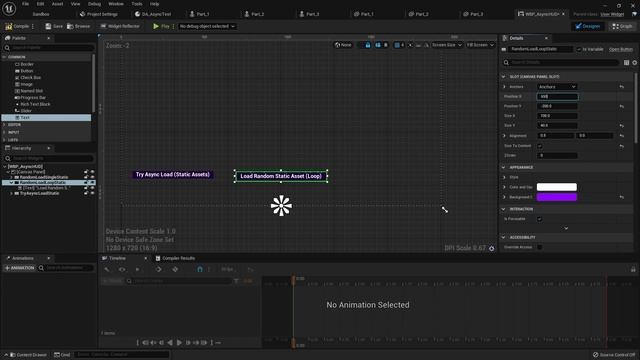Switch to the DA_AsyncTest tab
Screen dimensions: 640x360
pos(153,14)
